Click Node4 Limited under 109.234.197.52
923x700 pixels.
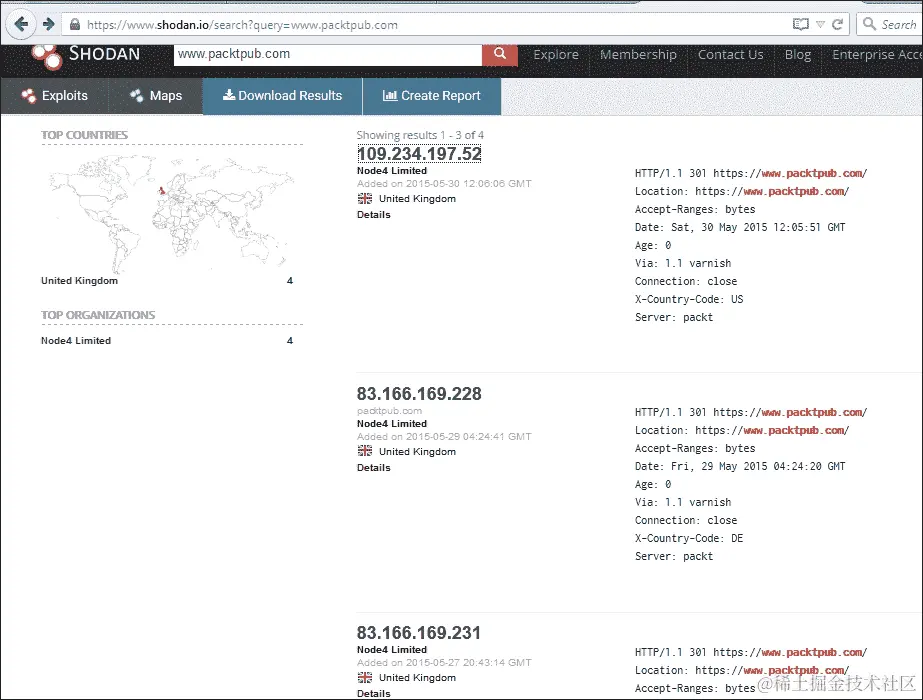[392, 171]
